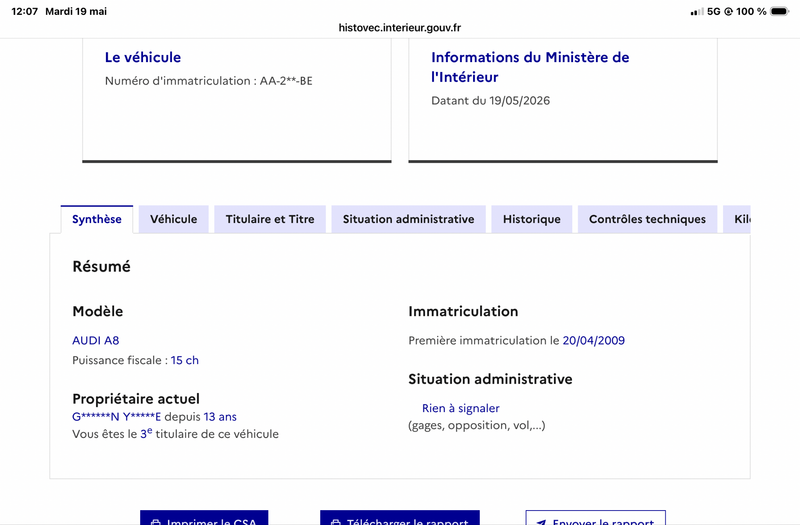Click the first registration date 20/04/2009

(x=594, y=340)
